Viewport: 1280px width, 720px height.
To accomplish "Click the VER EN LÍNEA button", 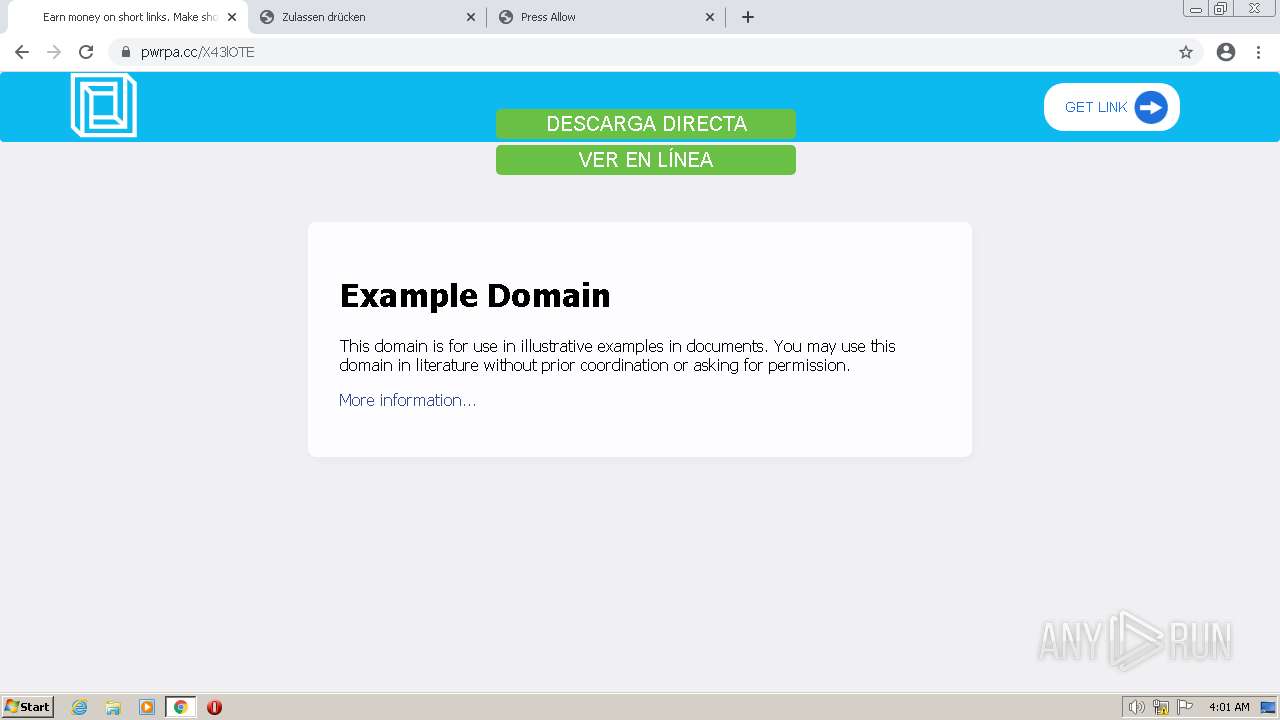I will [646, 160].
